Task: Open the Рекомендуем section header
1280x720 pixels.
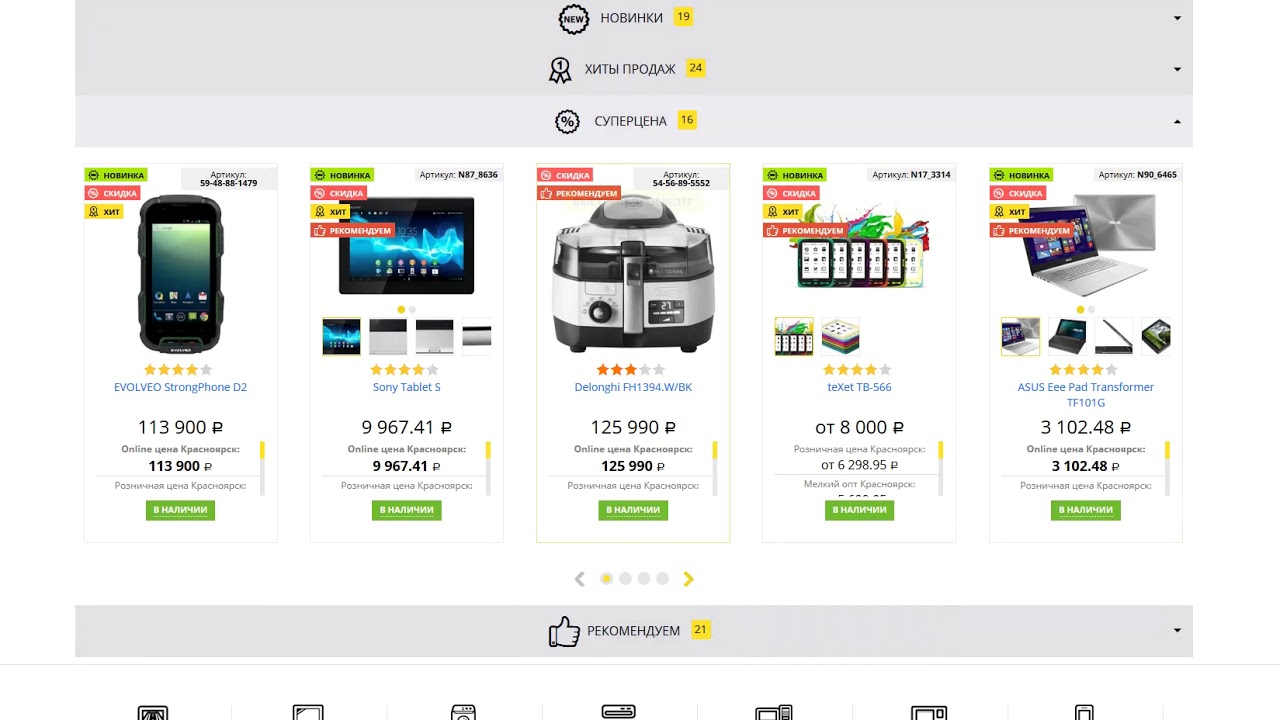Action: [x=634, y=631]
